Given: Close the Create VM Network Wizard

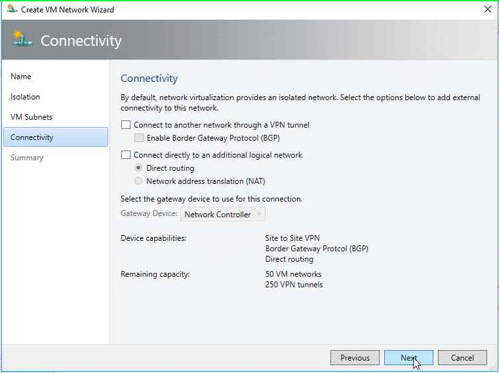Looking at the screenshot, I should pyautogui.click(x=487, y=9).
